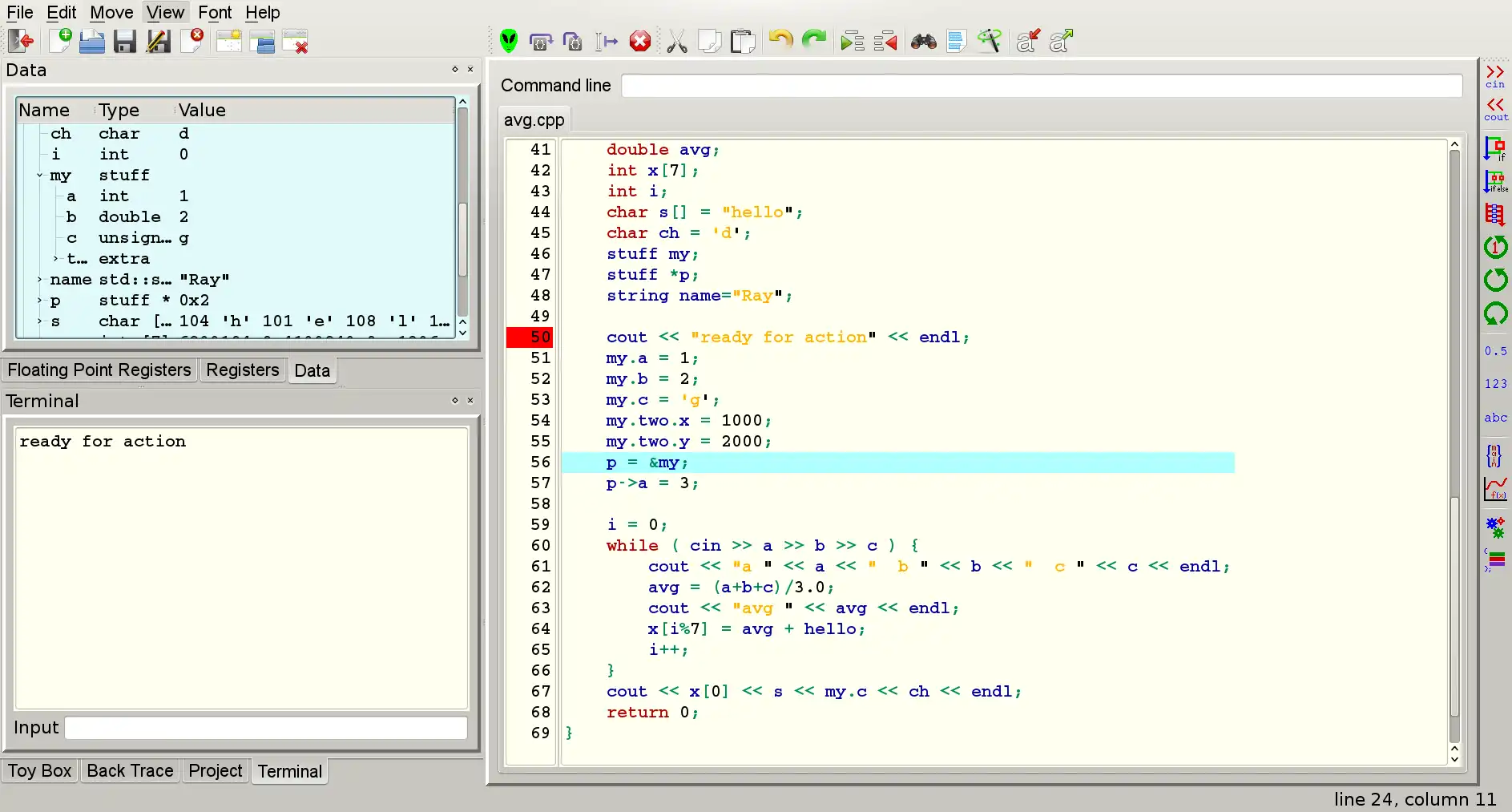Screen dimensions: 1512x812
Task: Insert cin template from right sidebar
Action: pyautogui.click(x=1495, y=76)
